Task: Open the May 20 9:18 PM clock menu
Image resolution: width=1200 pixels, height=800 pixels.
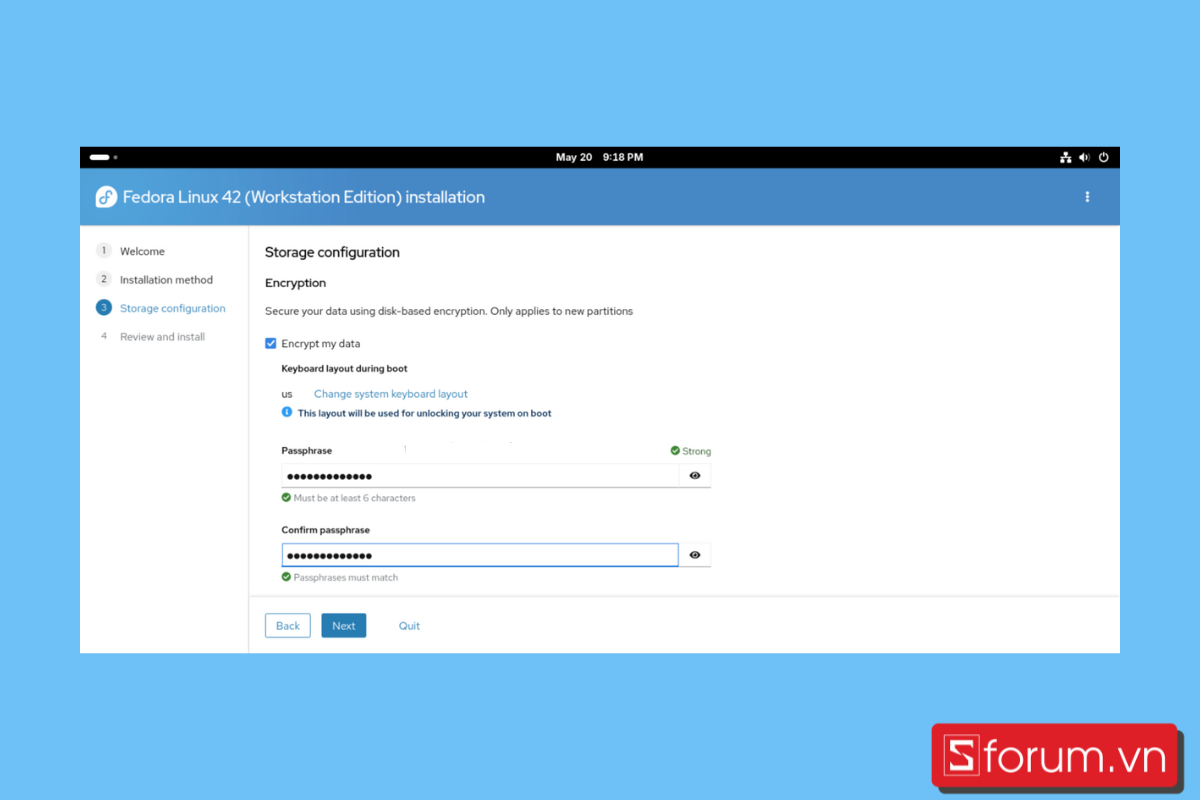Action: click(x=599, y=157)
